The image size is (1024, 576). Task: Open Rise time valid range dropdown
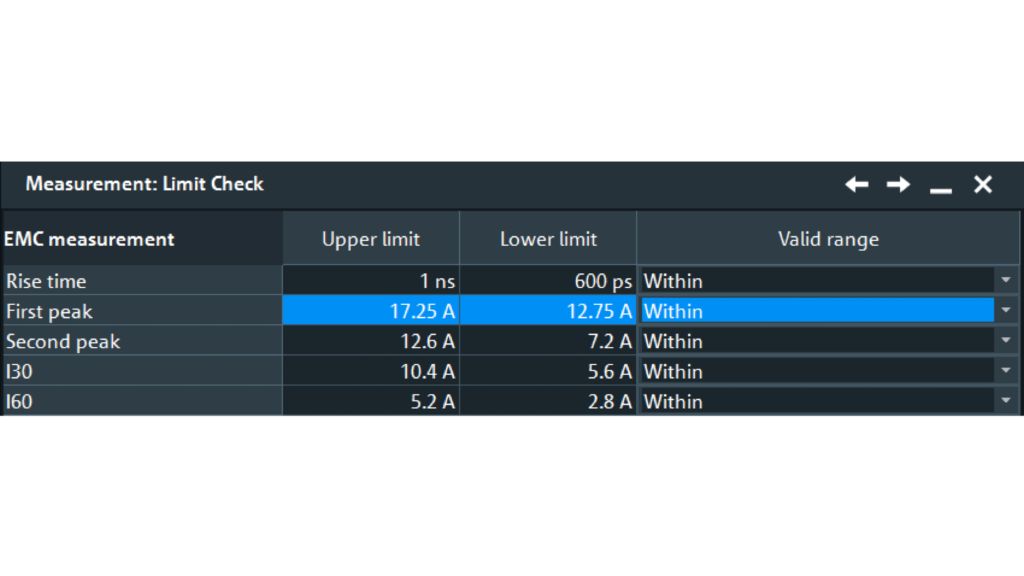[x=1005, y=281]
